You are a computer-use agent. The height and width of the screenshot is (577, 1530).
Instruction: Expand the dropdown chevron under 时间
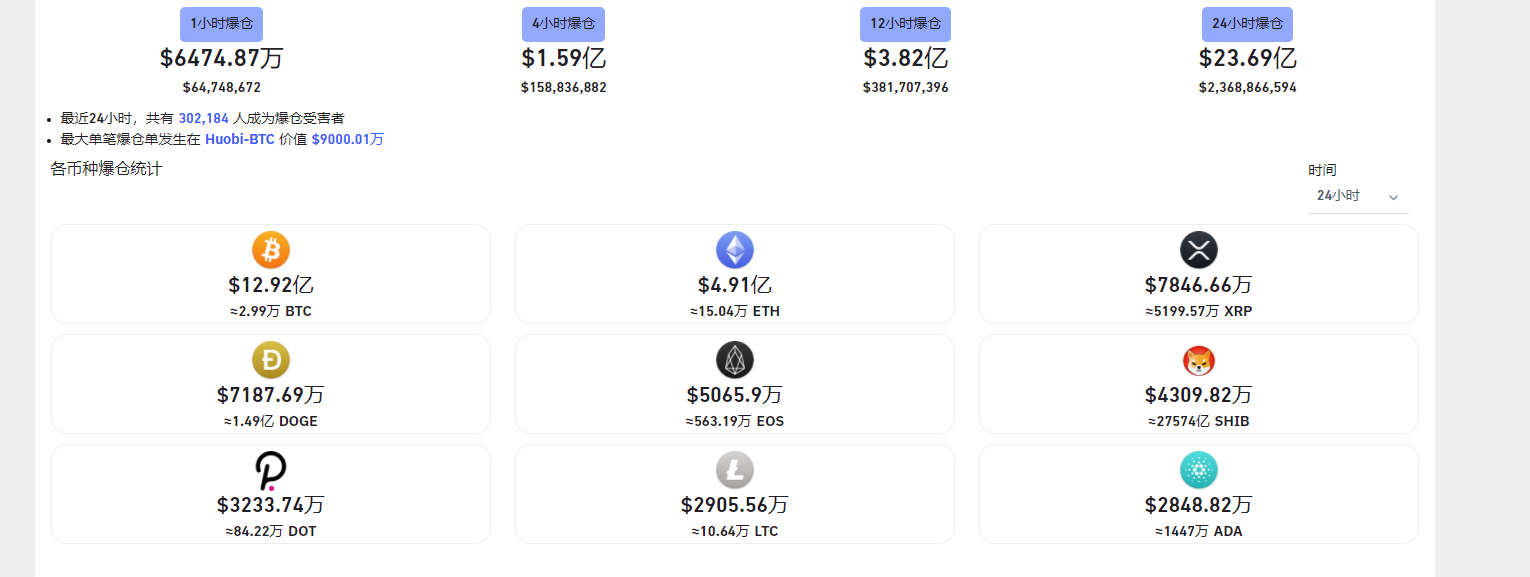[1393, 197]
